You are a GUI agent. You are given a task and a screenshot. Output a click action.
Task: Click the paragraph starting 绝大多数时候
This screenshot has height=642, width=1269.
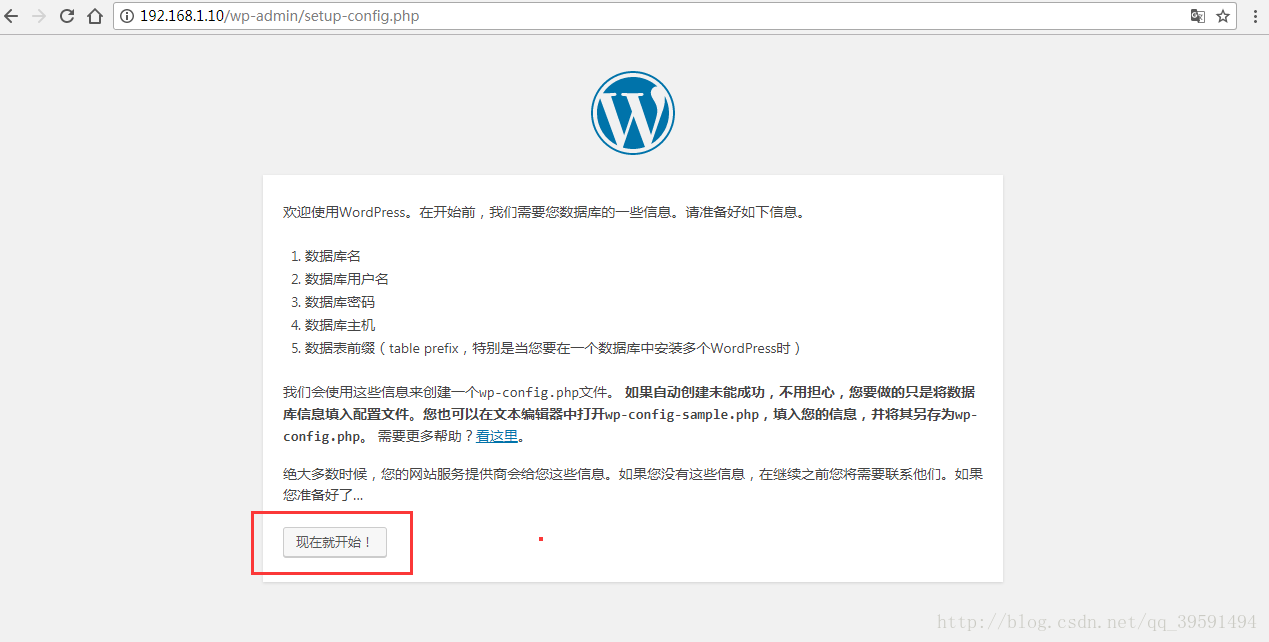(x=633, y=484)
